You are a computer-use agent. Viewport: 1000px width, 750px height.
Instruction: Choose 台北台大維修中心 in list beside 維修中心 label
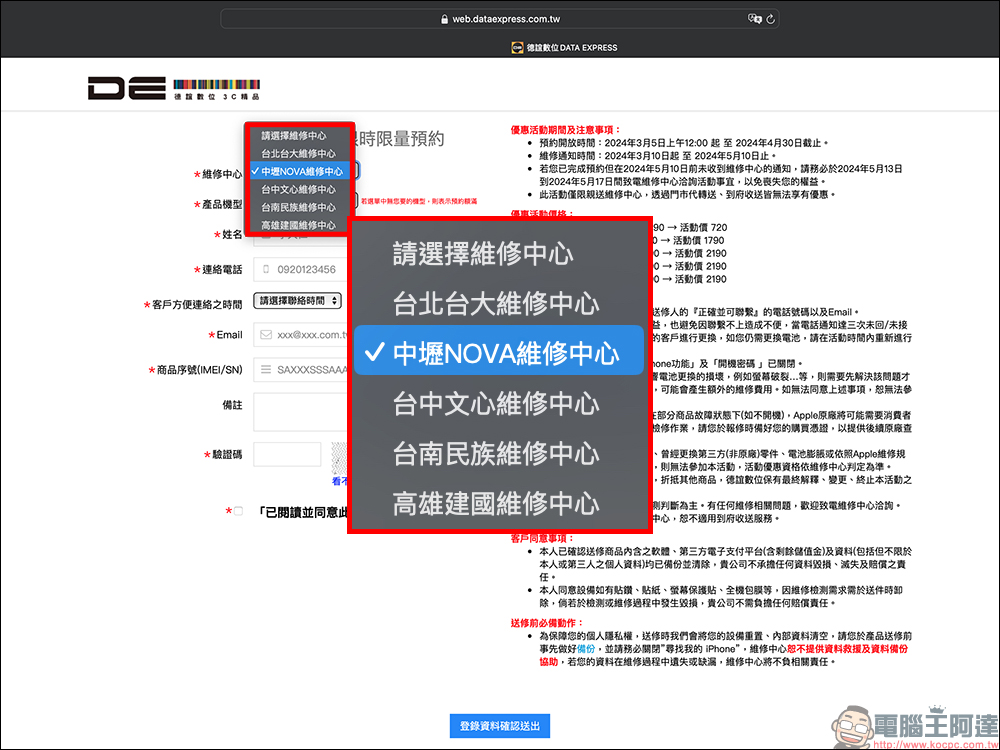click(298, 154)
